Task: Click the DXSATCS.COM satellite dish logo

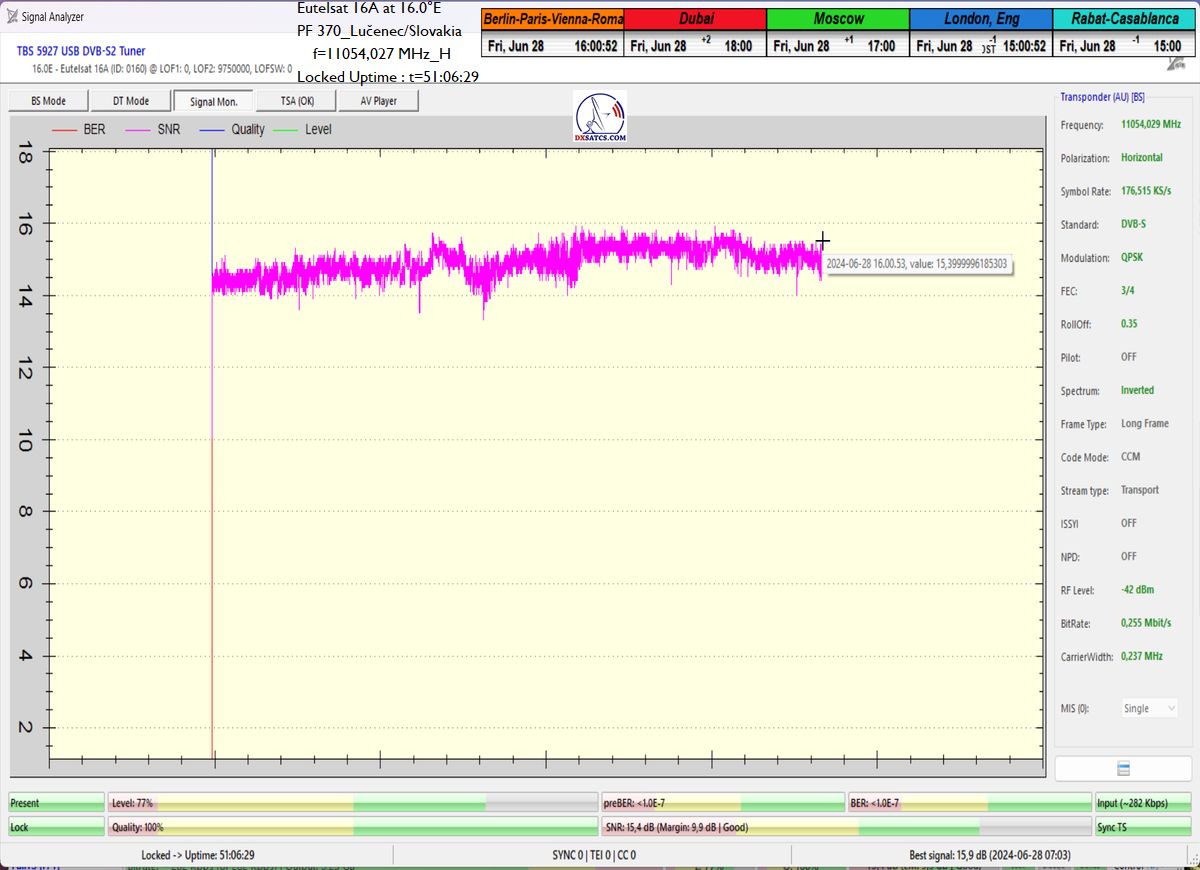Action: point(600,117)
